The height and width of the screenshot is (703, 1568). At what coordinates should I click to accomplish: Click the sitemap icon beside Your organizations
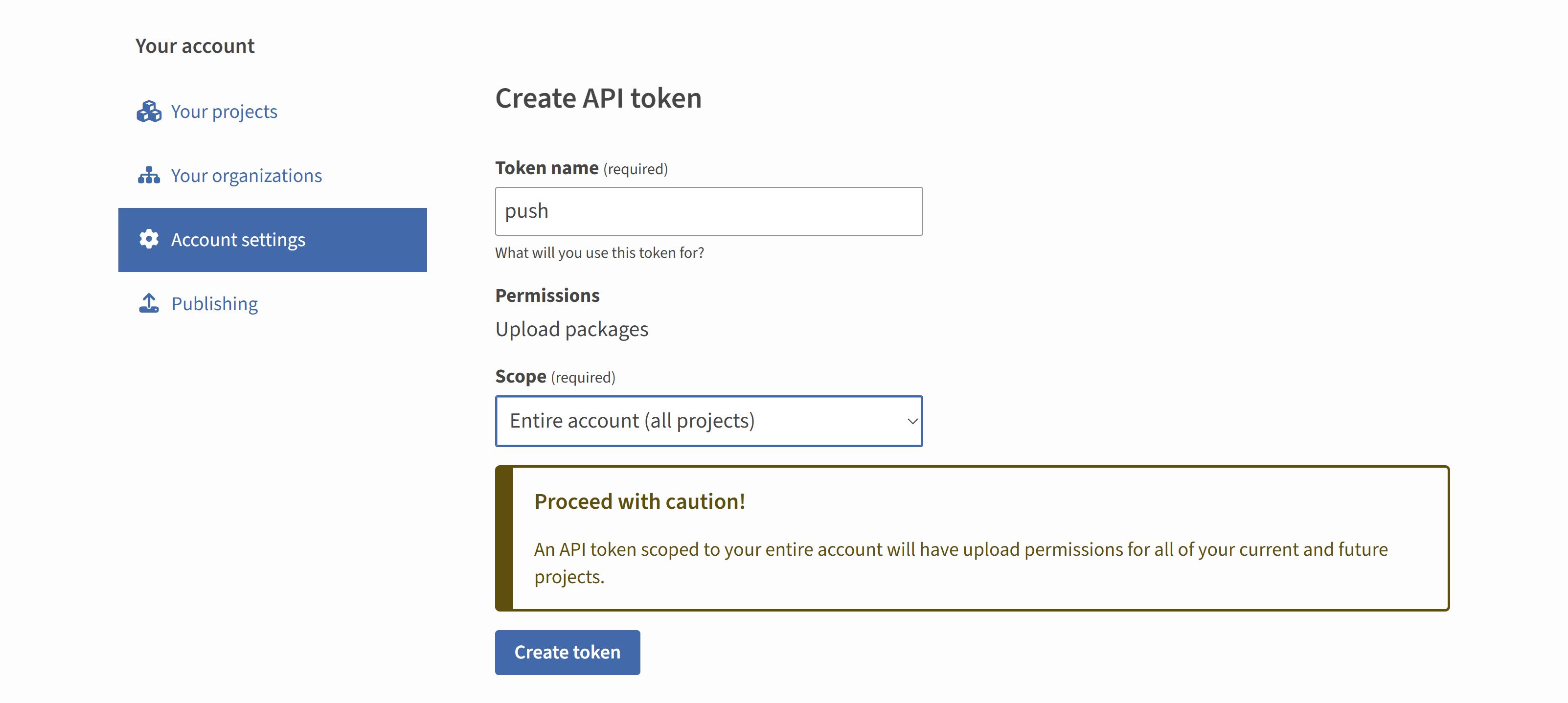149,175
